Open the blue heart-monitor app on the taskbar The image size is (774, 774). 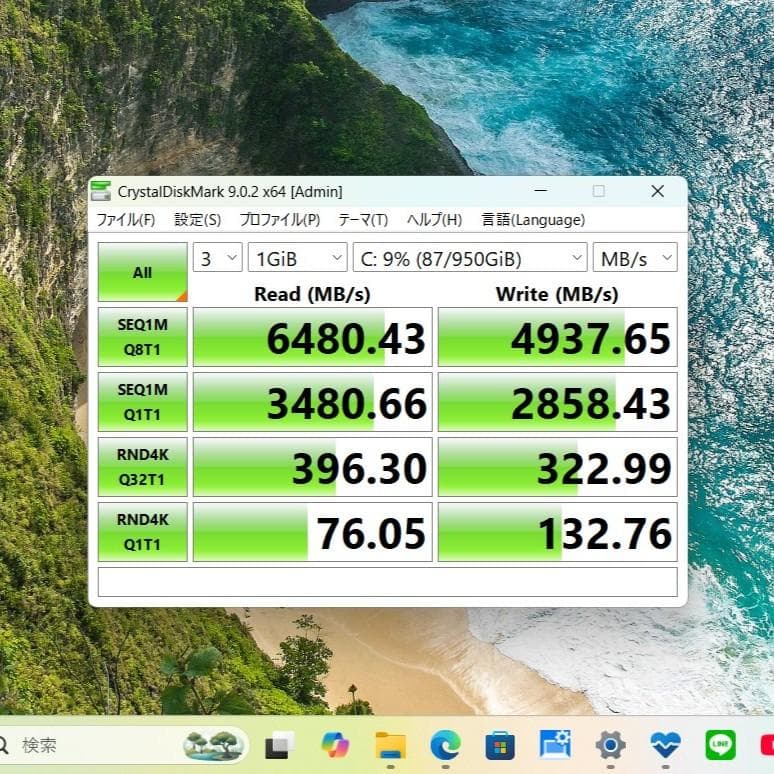(665, 745)
